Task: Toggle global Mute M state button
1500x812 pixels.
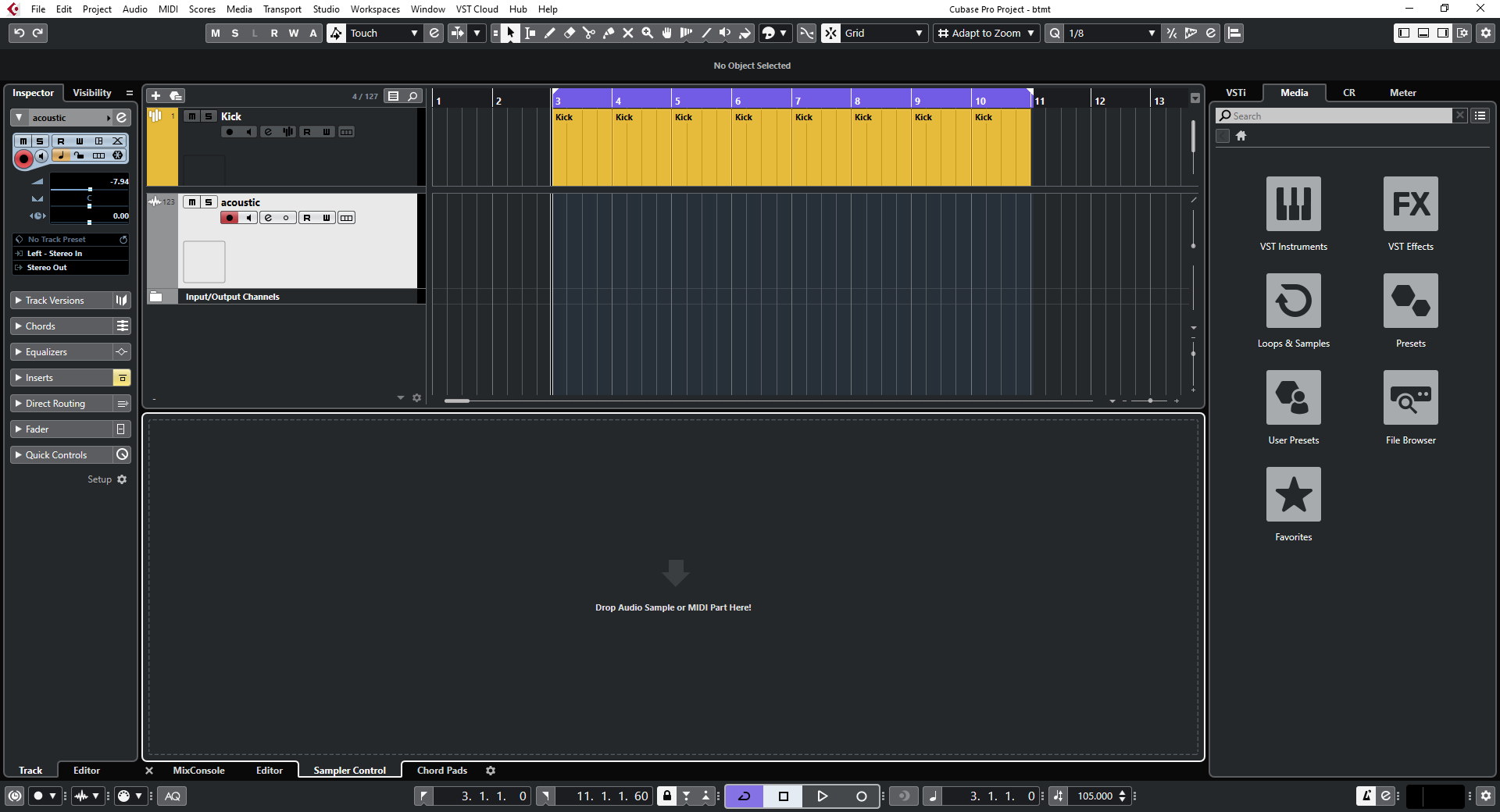Action: pyautogui.click(x=216, y=33)
